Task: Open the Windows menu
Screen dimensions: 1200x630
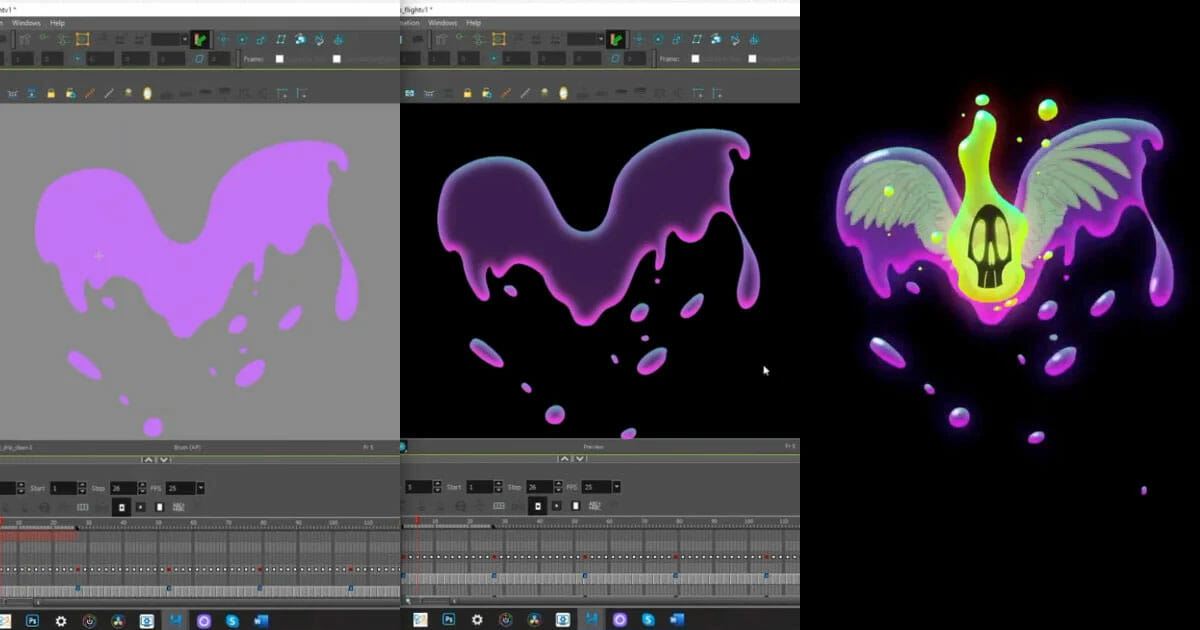Action: (28, 22)
